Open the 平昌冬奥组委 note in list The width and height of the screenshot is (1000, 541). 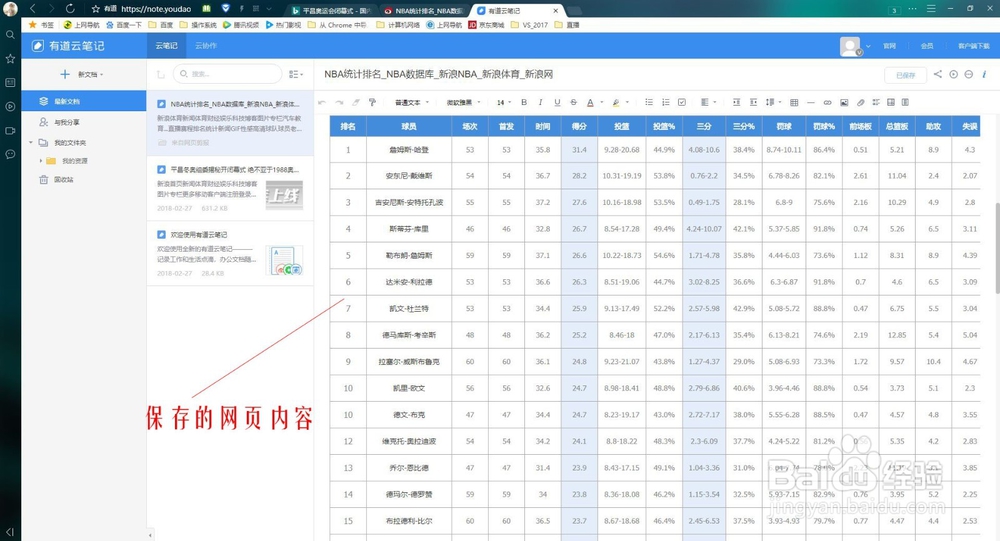coord(230,189)
